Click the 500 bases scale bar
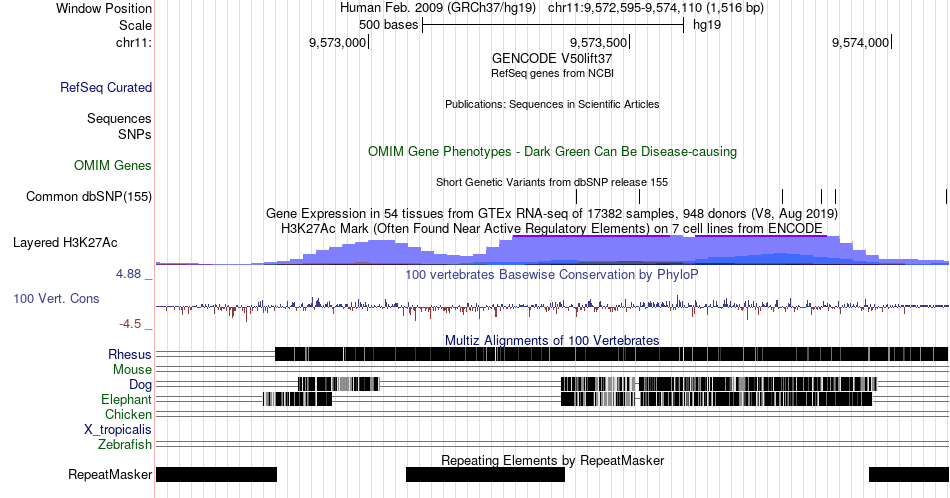The image size is (950, 498). 553,25
